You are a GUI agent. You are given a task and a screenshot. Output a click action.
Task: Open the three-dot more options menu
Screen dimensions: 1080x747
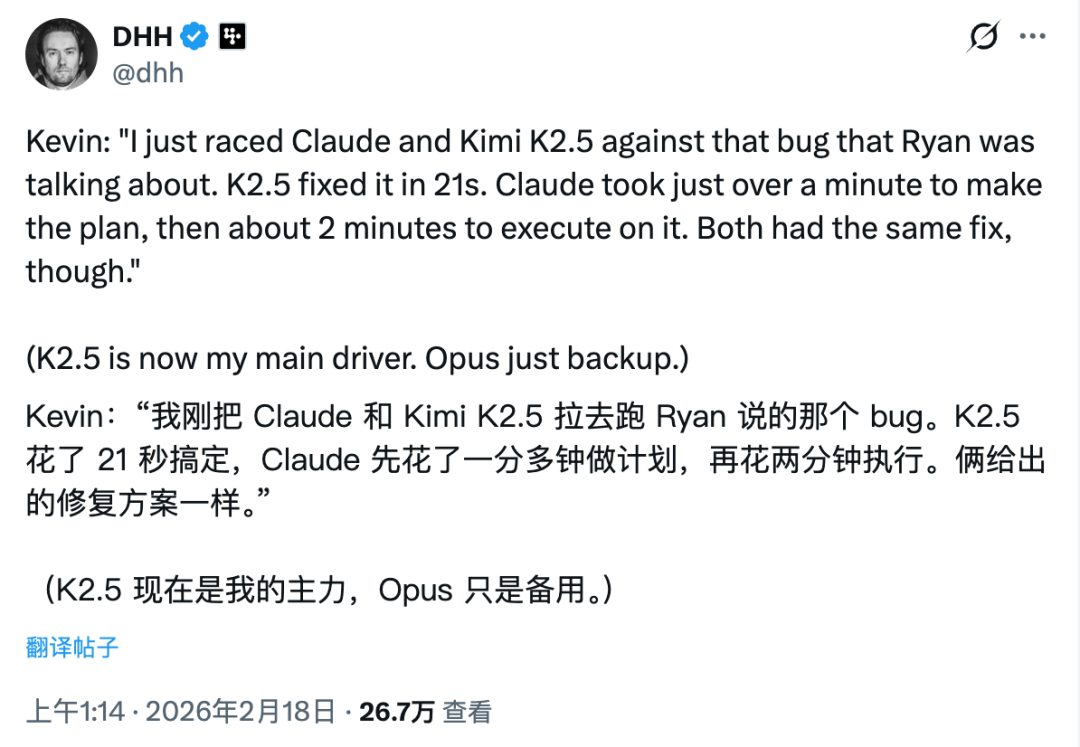point(1032,37)
